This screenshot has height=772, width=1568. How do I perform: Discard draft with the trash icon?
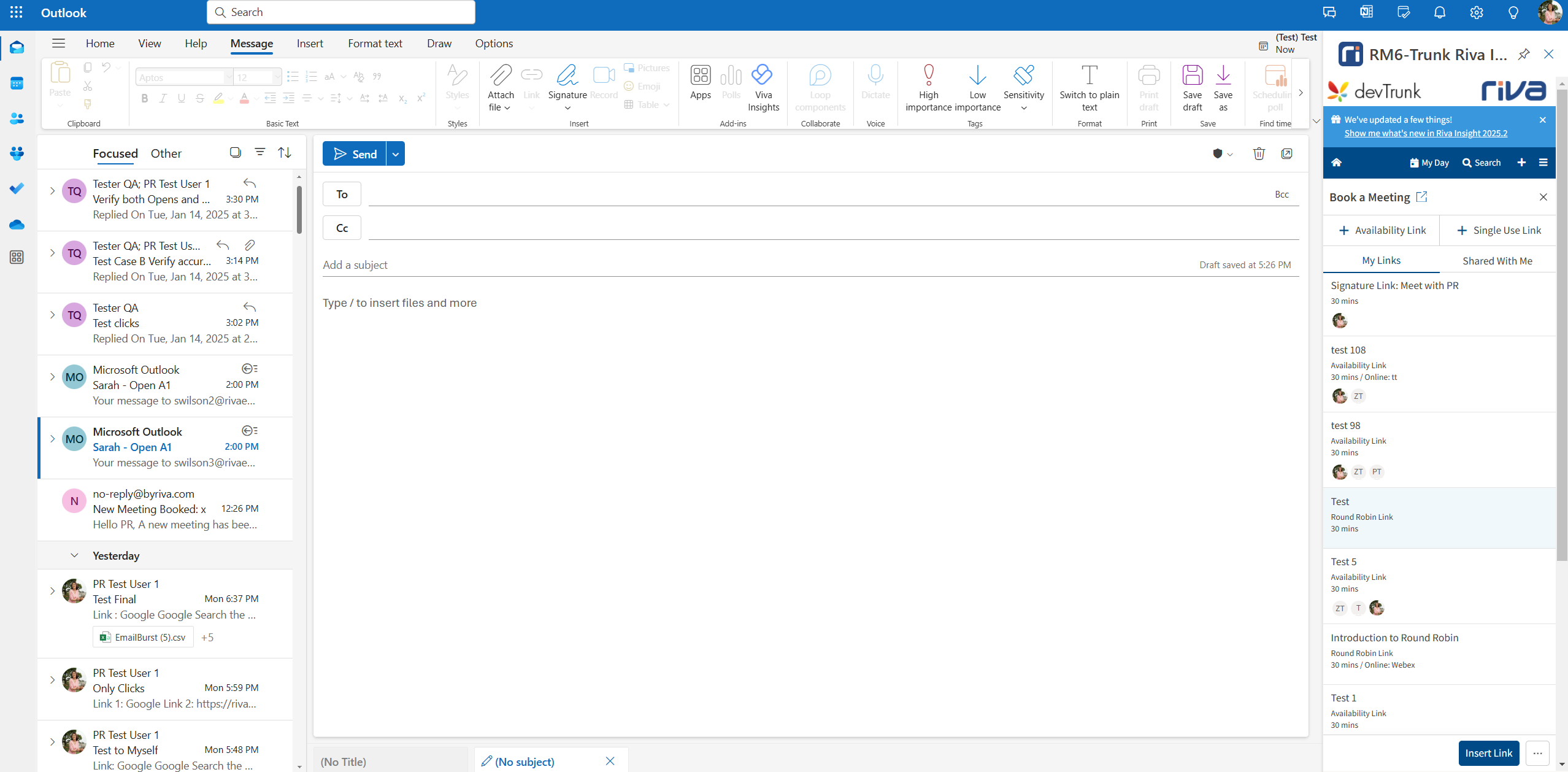tap(1258, 153)
